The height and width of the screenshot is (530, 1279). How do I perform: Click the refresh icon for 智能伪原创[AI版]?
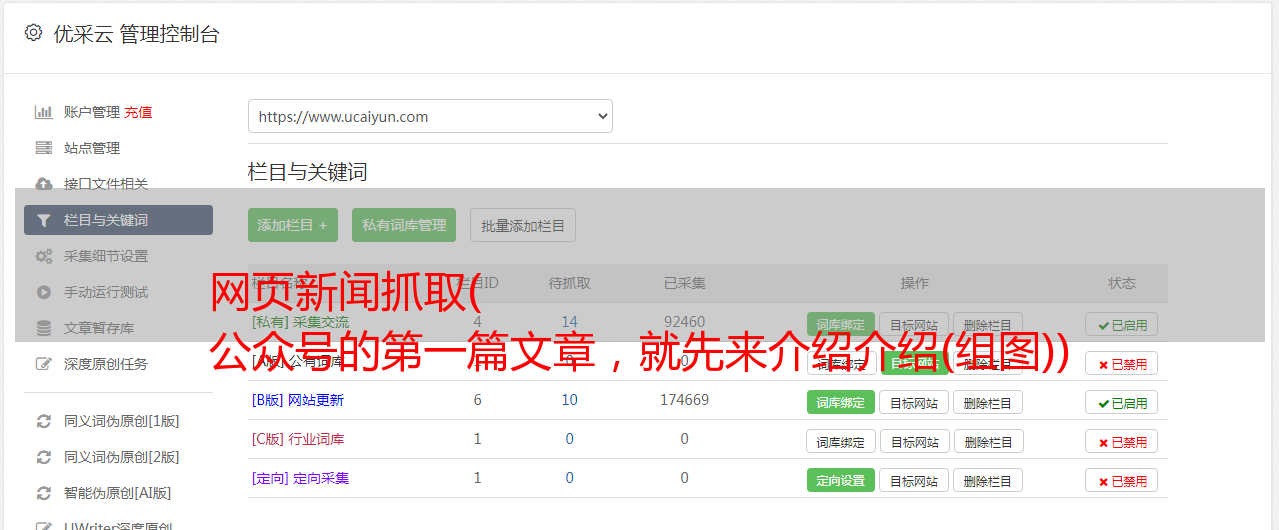(44, 493)
